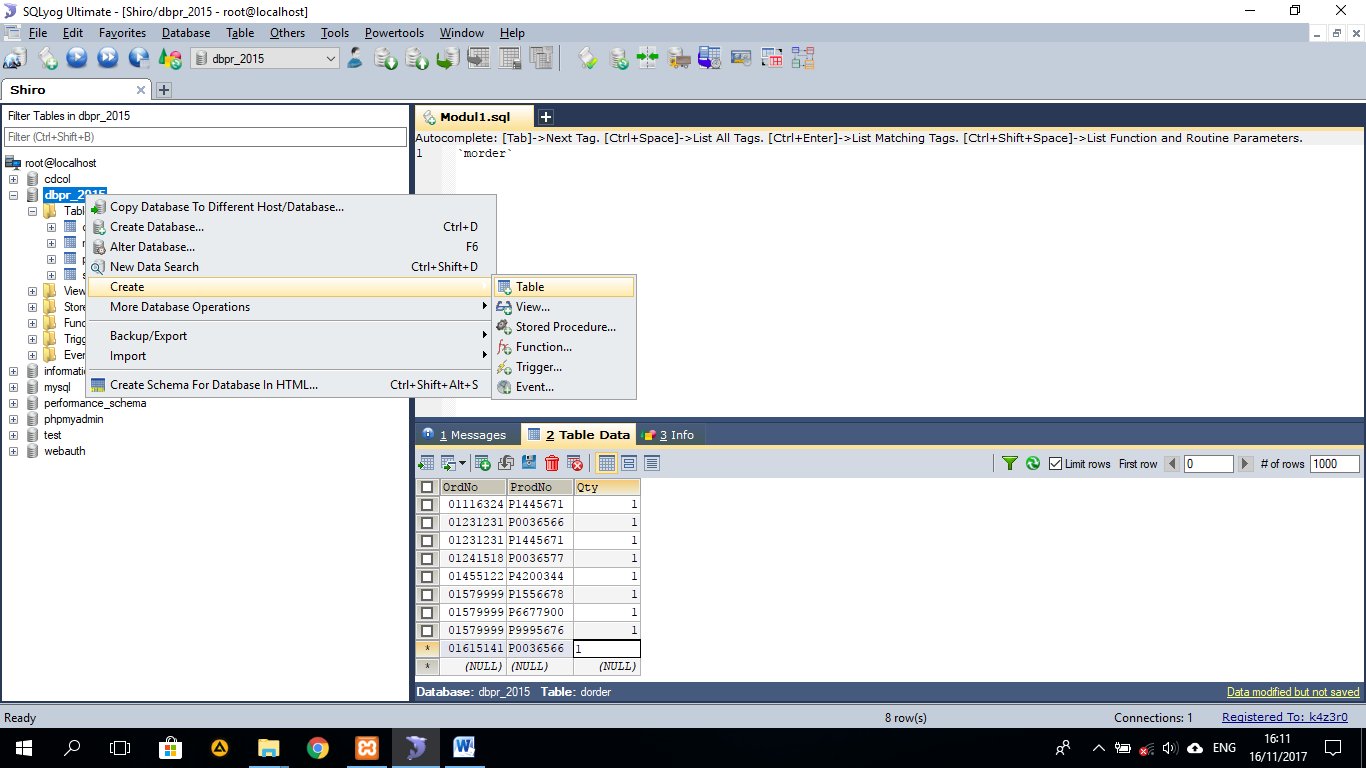Expand the mysql database node
This screenshot has width=1366, height=768.
(14, 387)
